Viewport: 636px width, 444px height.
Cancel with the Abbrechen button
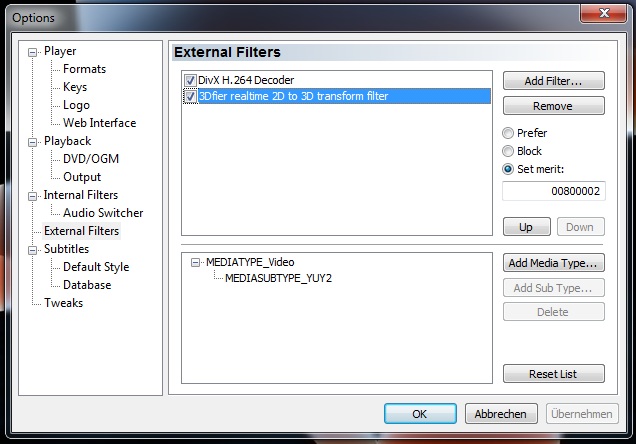click(501, 414)
